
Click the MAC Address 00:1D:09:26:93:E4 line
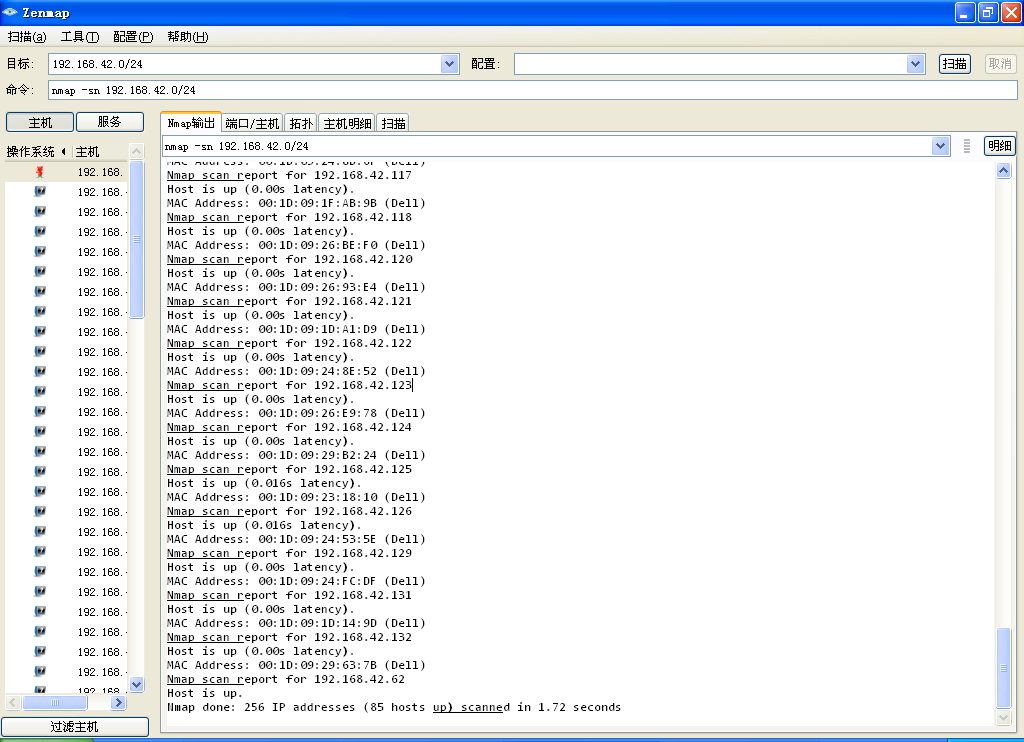(x=296, y=287)
